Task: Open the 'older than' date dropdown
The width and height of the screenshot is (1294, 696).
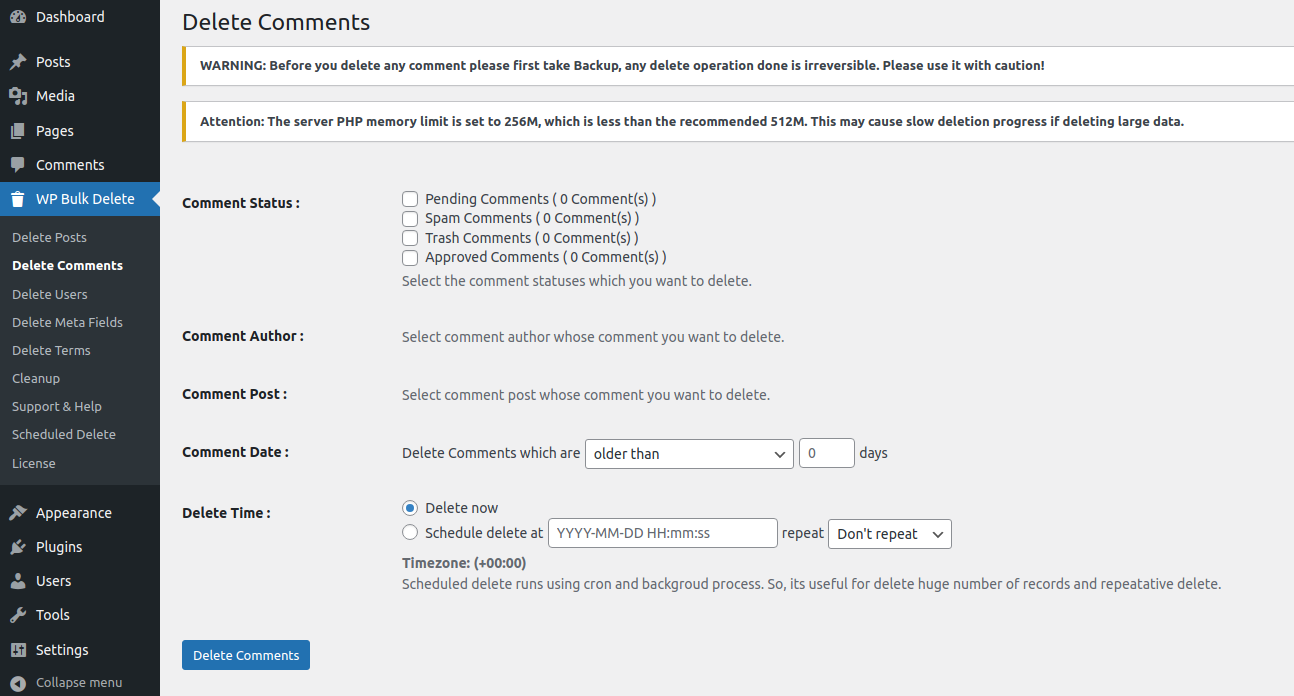Action: click(x=688, y=453)
